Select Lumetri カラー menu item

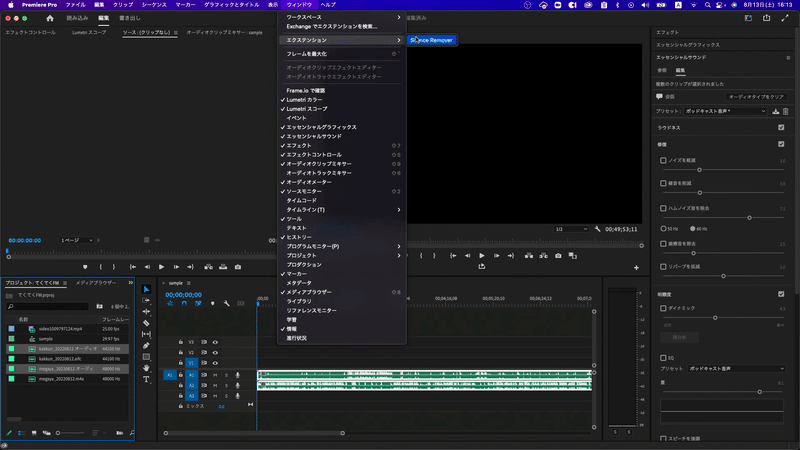point(342,100)
